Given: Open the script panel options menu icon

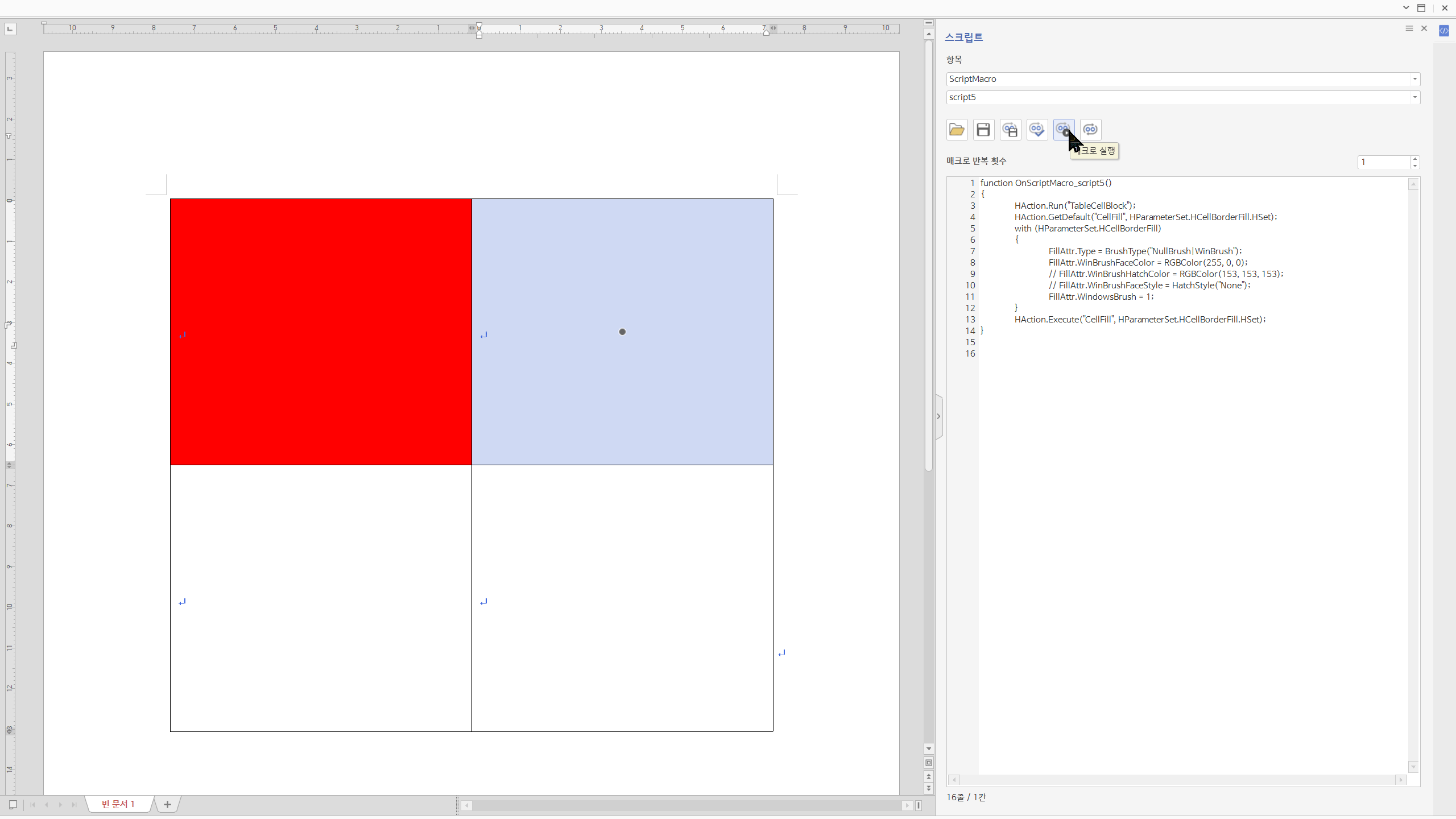Looking at the screenshot, I should (1409, 28).
